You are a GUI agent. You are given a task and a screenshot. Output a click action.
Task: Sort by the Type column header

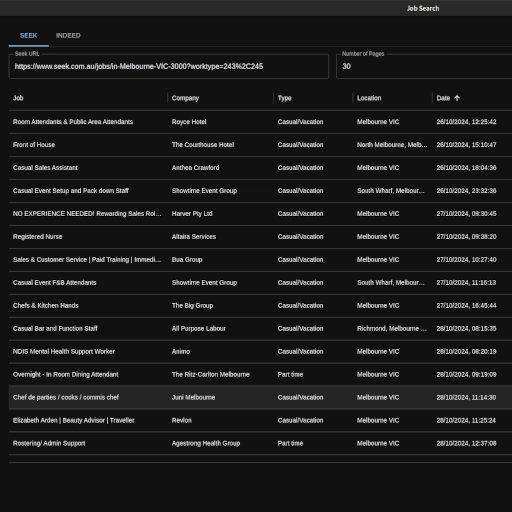point(285,98)
